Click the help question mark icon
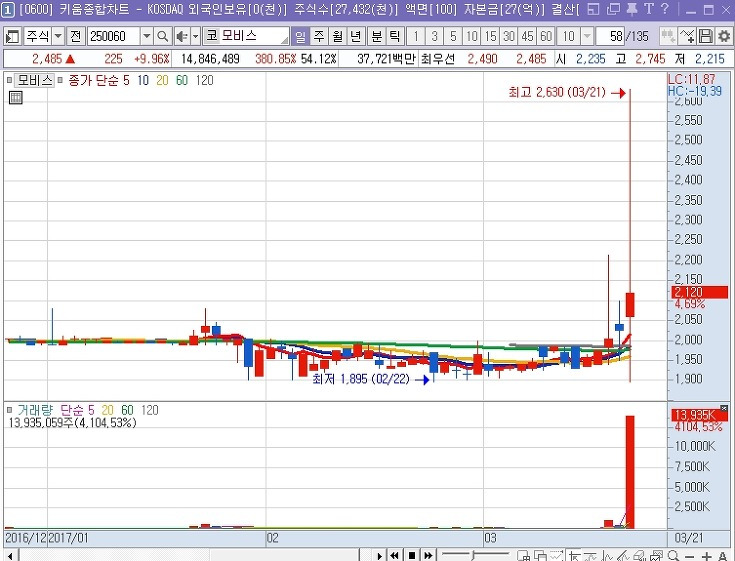Screen dimensions: 735x561 click(x=665, y=9)
